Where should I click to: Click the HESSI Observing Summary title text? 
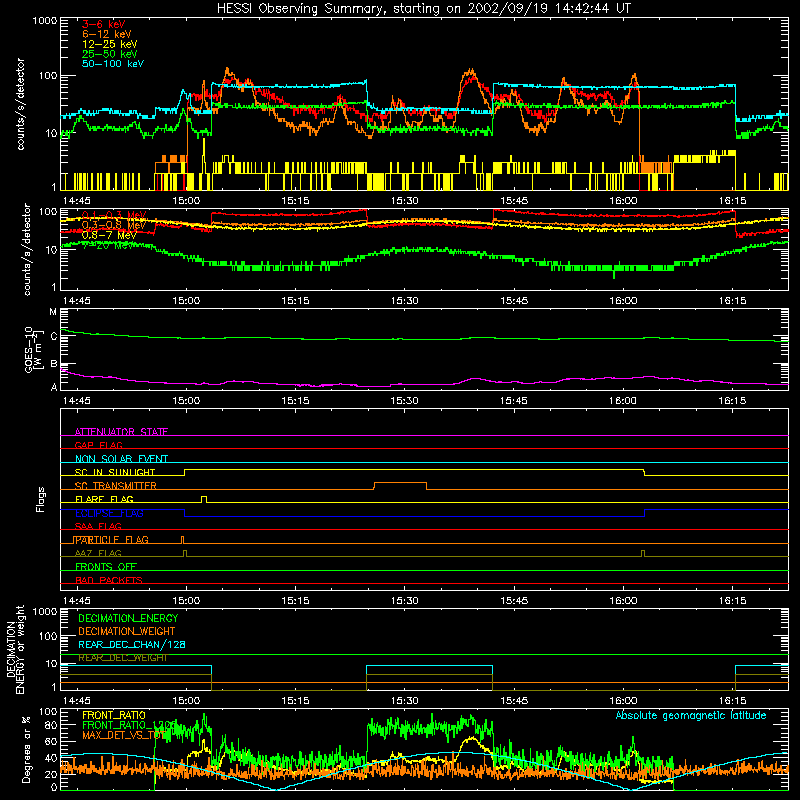pos(424,9)
